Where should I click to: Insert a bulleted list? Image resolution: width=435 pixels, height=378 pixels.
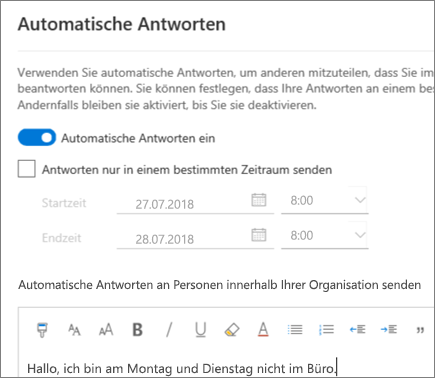coord(295,330)
